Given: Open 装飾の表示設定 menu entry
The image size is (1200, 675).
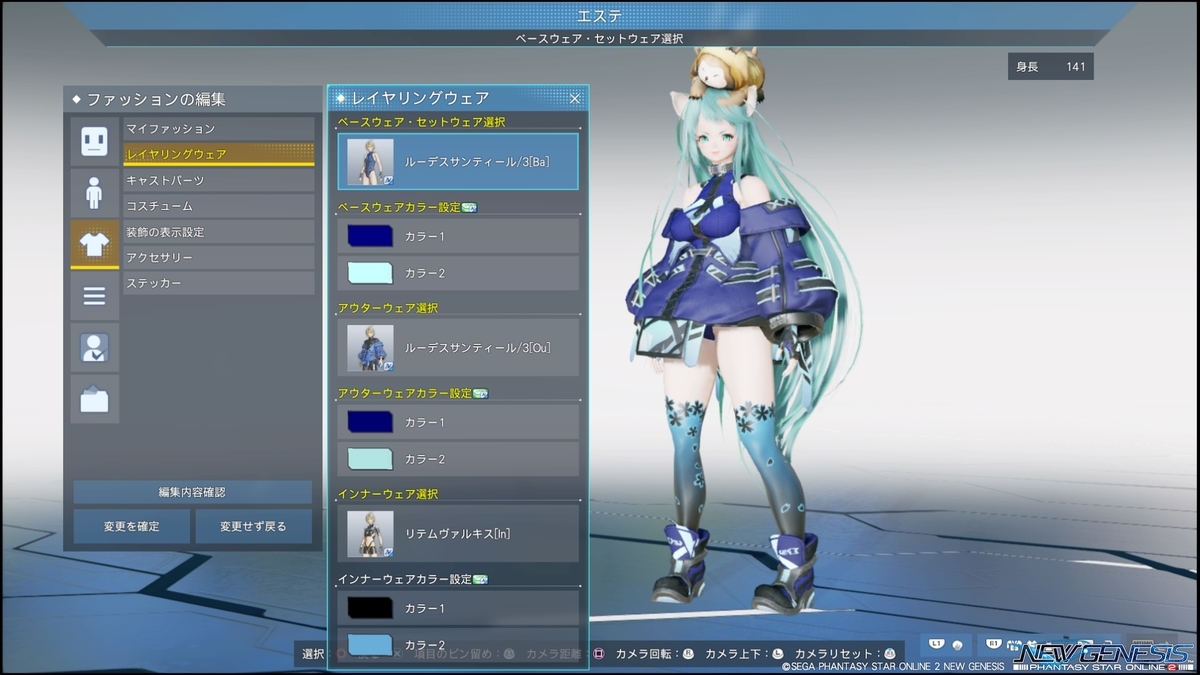Looking at the screenshot, I should 219,232.
